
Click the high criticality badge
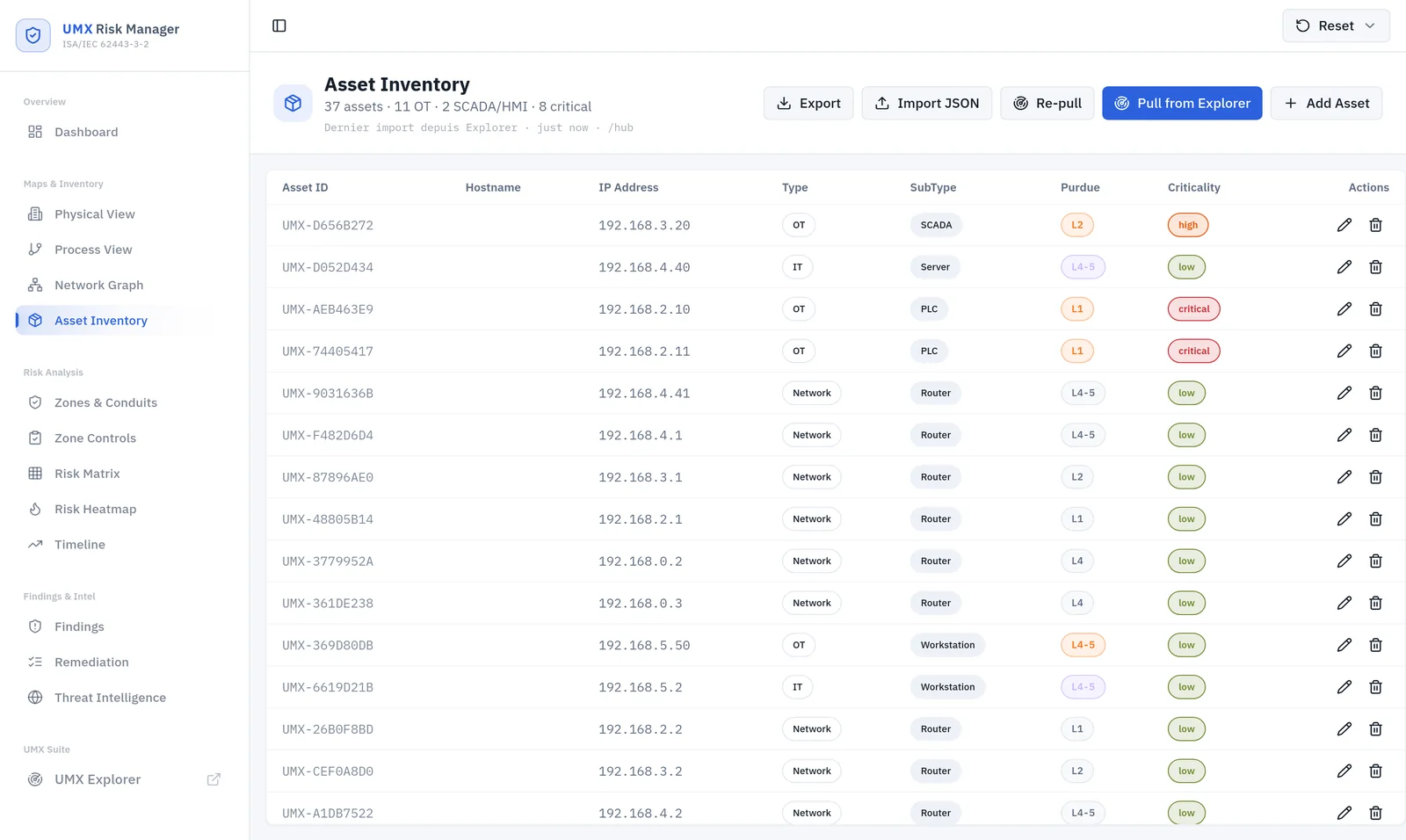(1188, 225)
